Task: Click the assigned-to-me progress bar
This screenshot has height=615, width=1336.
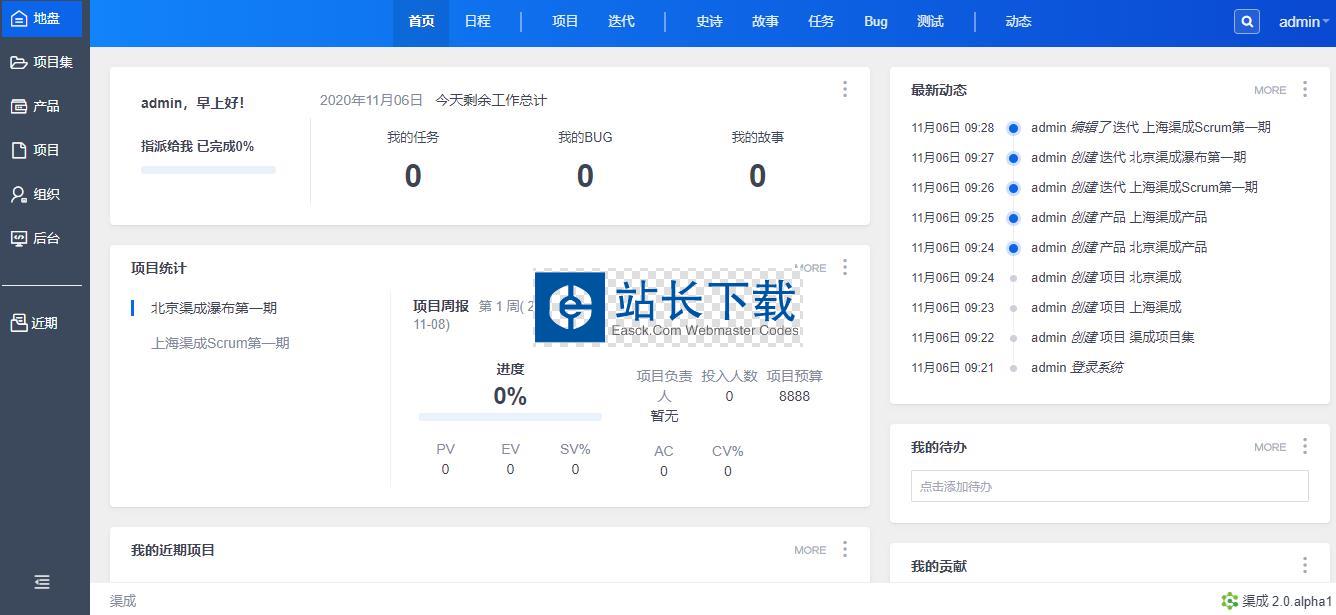Action: click(x=208, y=170)
